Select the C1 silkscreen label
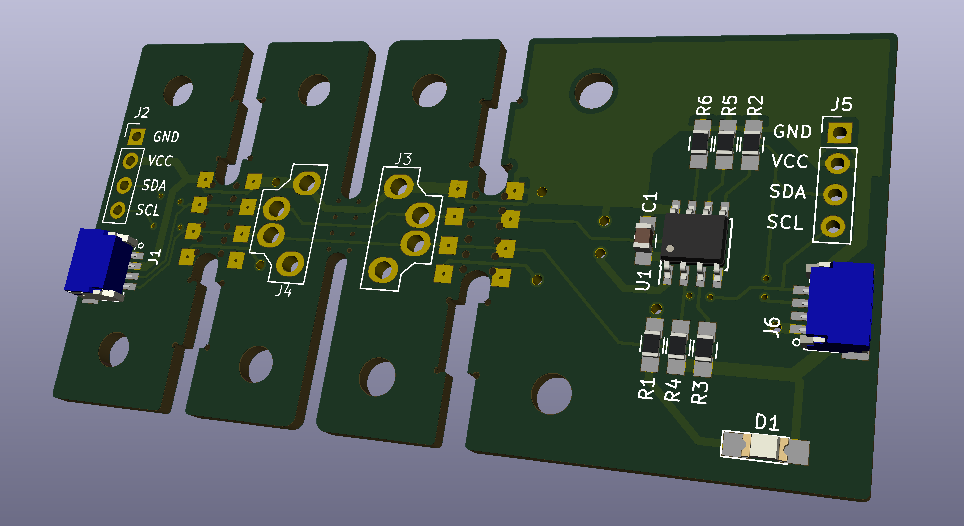This screenshot has height=526, width=964. [649, 203]
